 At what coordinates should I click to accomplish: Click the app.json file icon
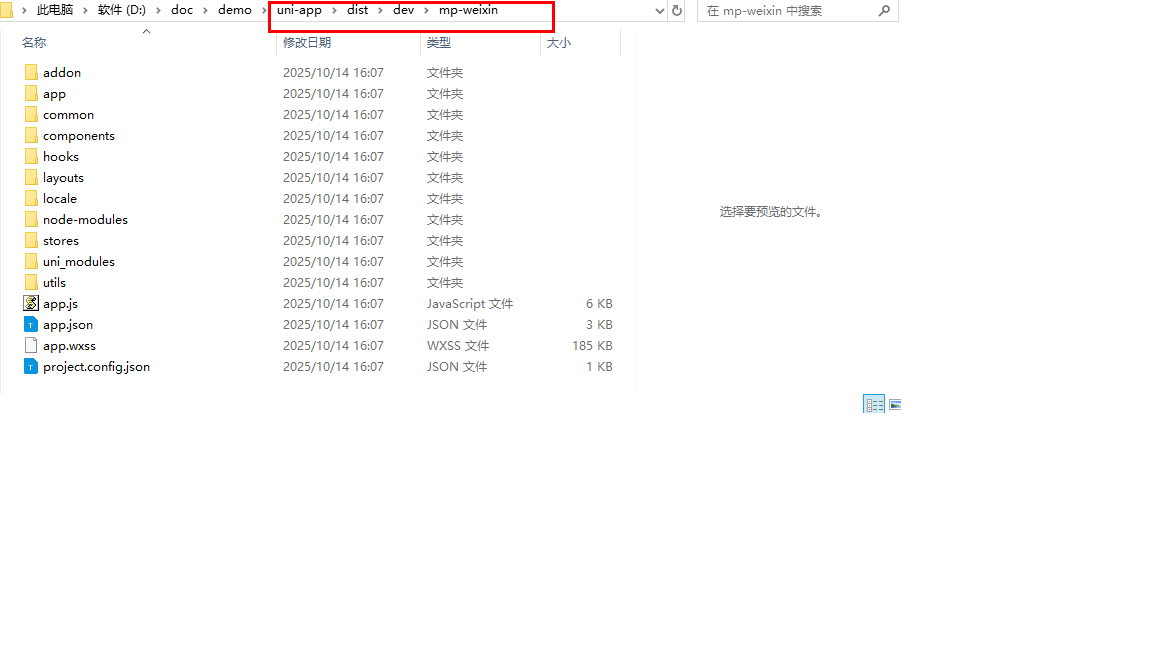[x=31, y=324]
